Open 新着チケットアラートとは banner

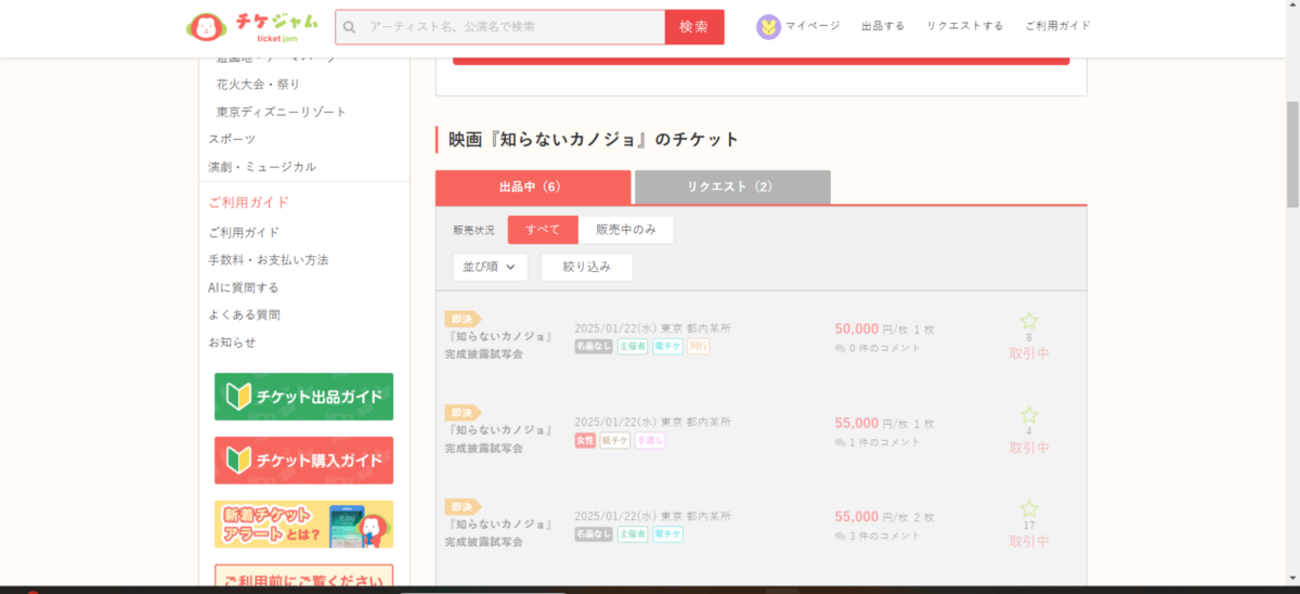pyautogui.click(x=304, y=524)
